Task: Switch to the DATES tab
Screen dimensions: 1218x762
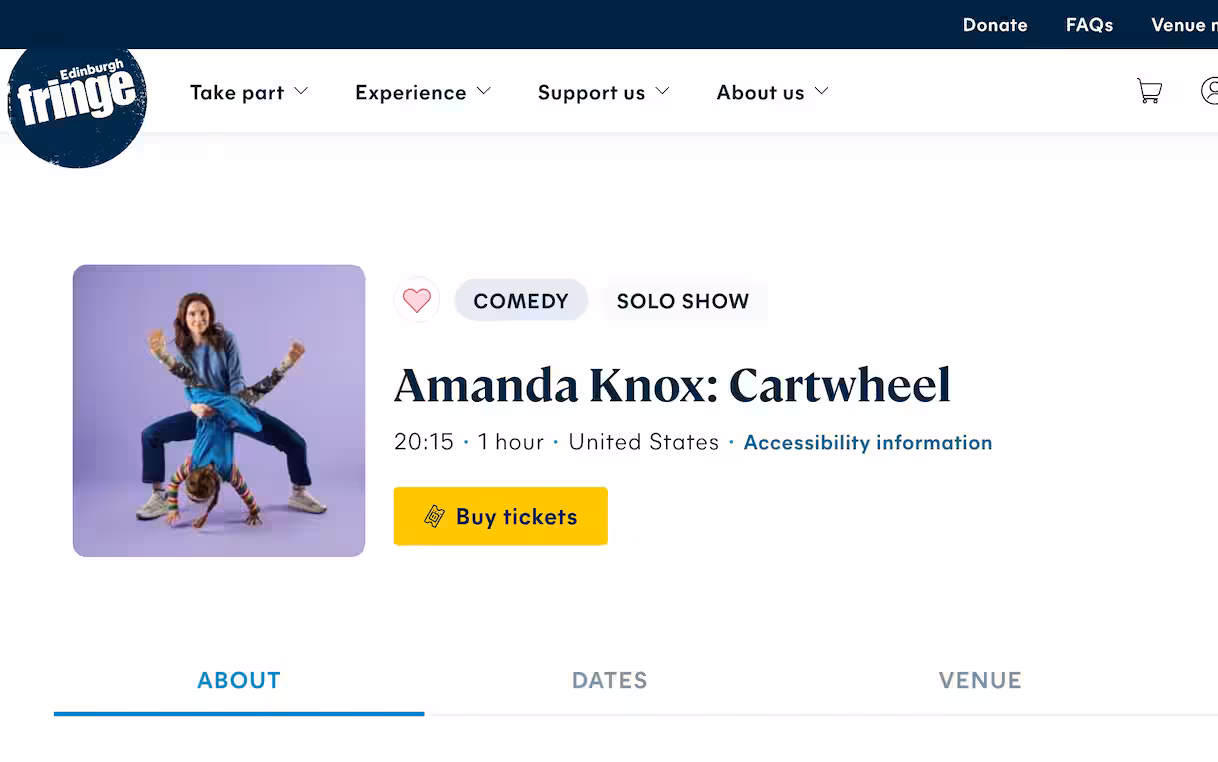Action: [610, 681]
